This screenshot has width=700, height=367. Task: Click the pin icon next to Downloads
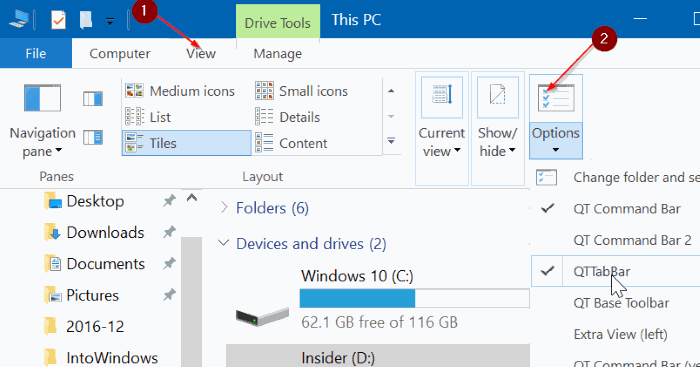(x=169, y=232)
